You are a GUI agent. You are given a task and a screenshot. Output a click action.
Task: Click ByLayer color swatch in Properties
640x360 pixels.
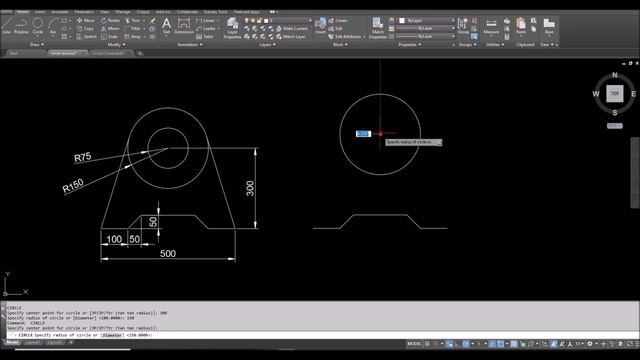(x=402, y=20)
